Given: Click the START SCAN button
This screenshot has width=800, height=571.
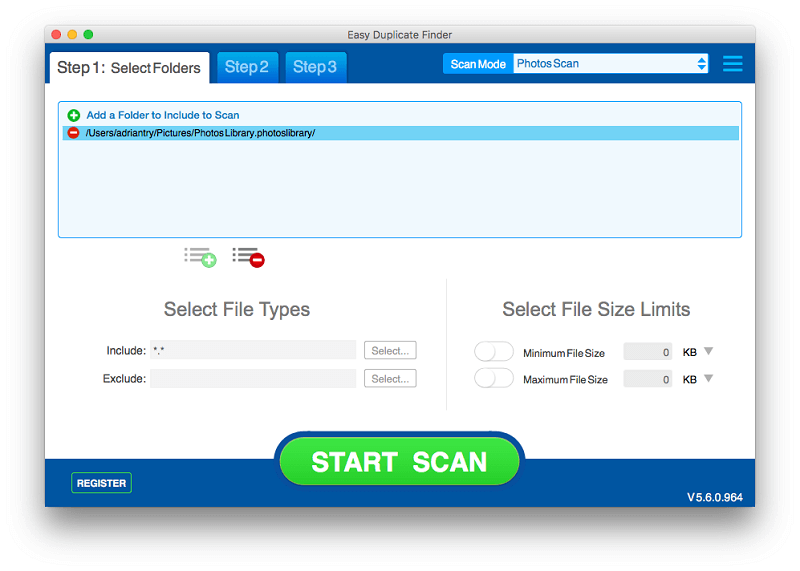Looking at the screenshot, I should coord(399,462).
